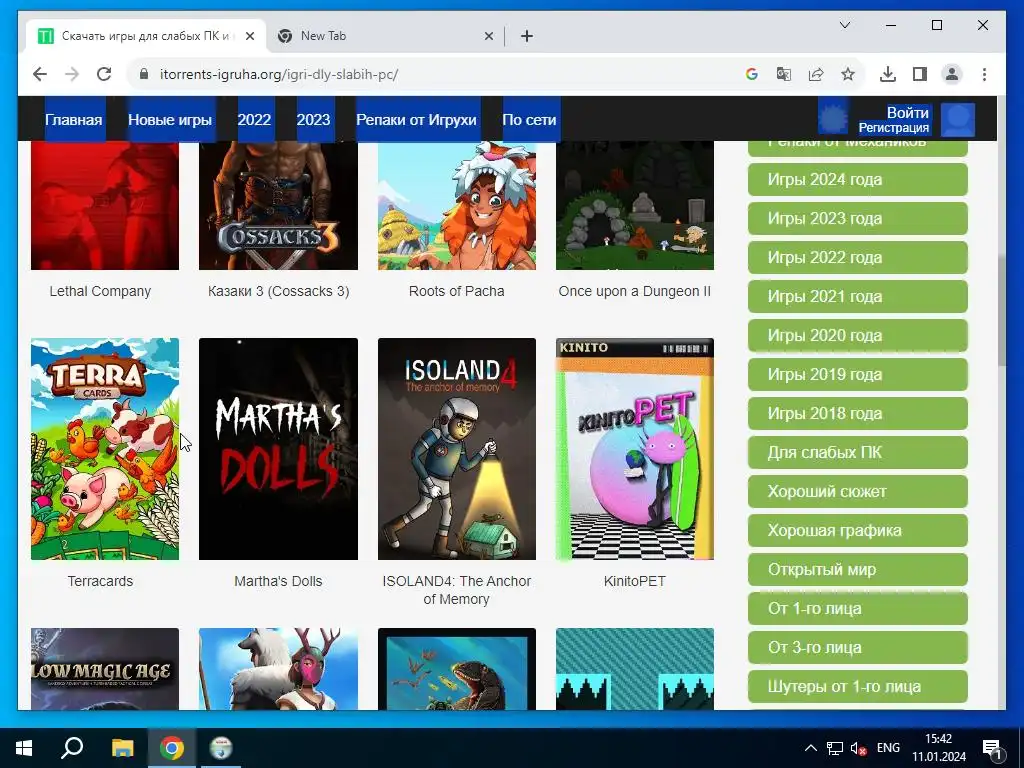Bookmark this page with the star icon

(848, 74)
